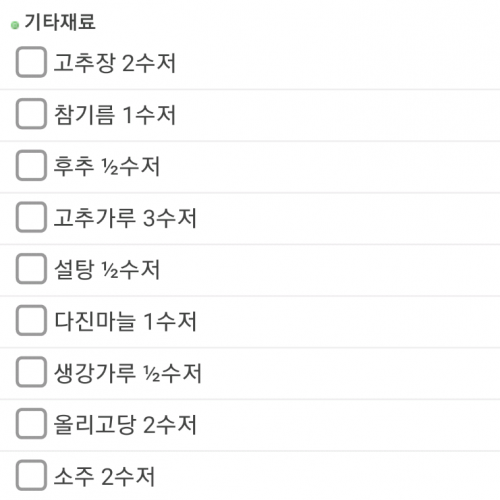Click the 올리고당 2수저 ingredient label
The width and height of the screenshot is (500, 500).
[125, 424]
